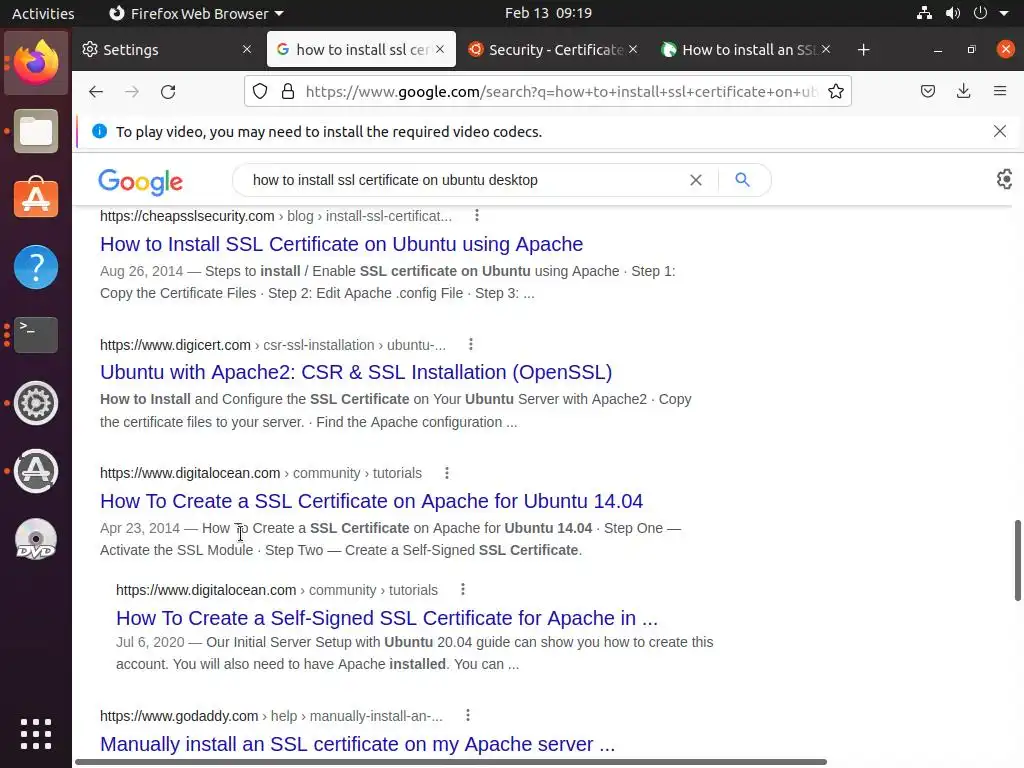This screenshot has height=768, width=1024.
Task: Clear the Google search box text
Action: [696, 180]
